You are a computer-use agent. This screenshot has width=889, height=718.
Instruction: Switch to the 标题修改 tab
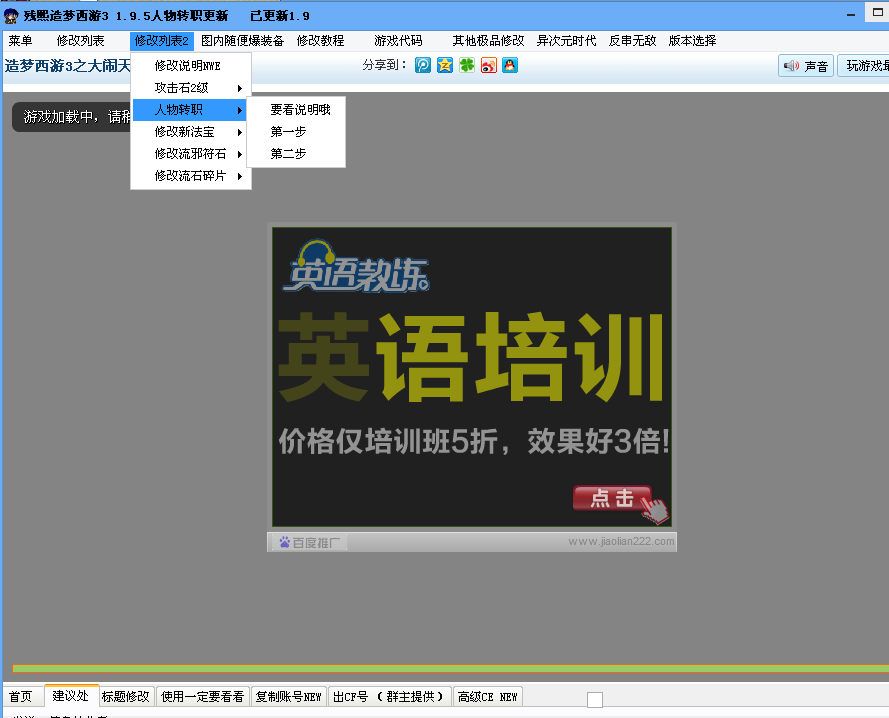coord(125,697)
